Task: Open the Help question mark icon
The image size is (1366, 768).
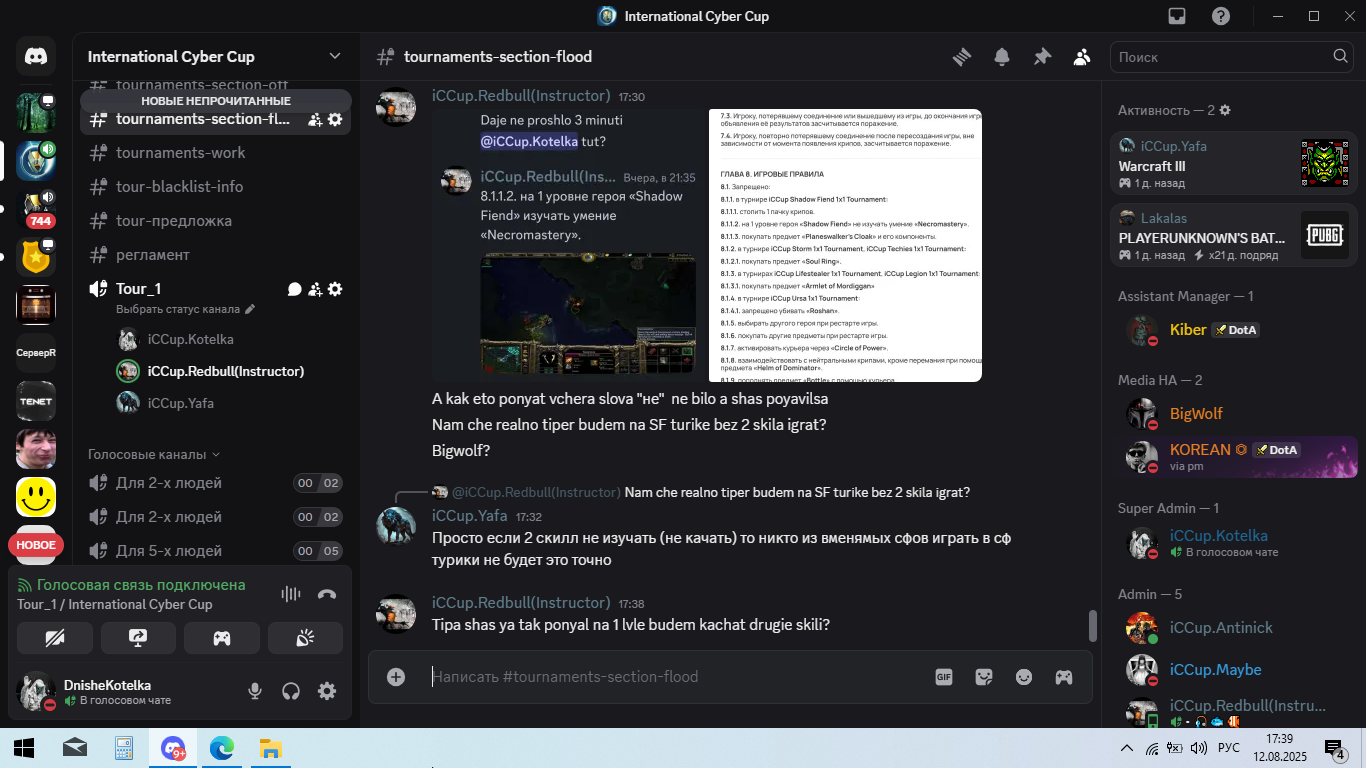Action: (x=1221, y=16)
